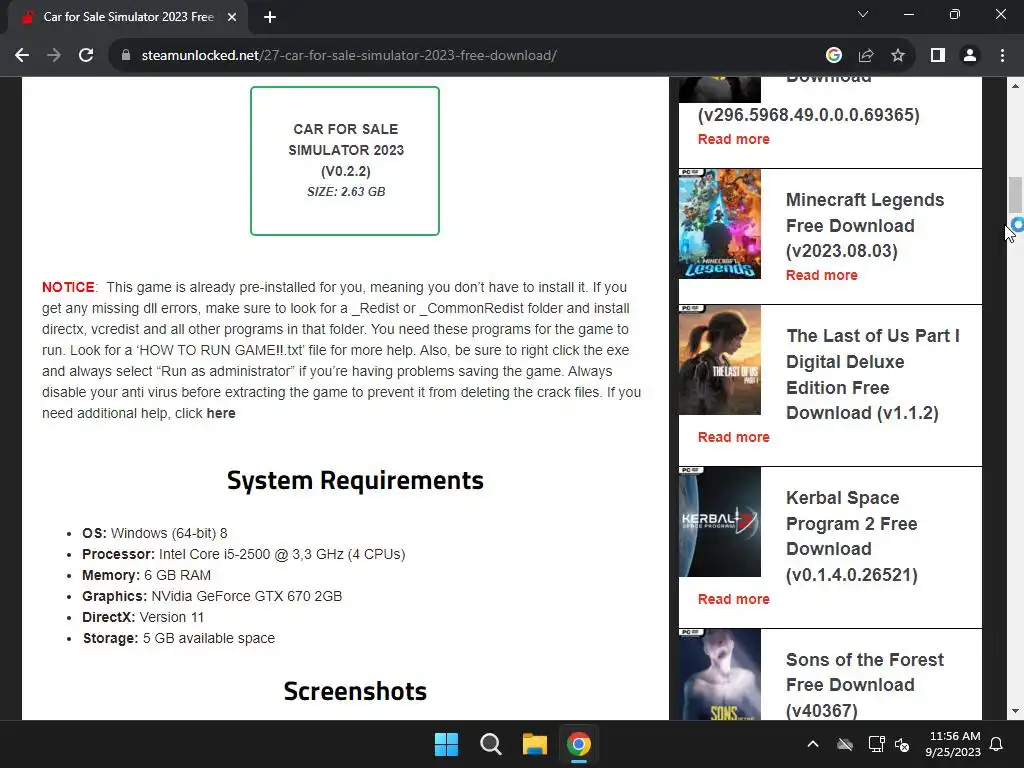Open The Last of Us Part I title

click(x=872, y=374)
